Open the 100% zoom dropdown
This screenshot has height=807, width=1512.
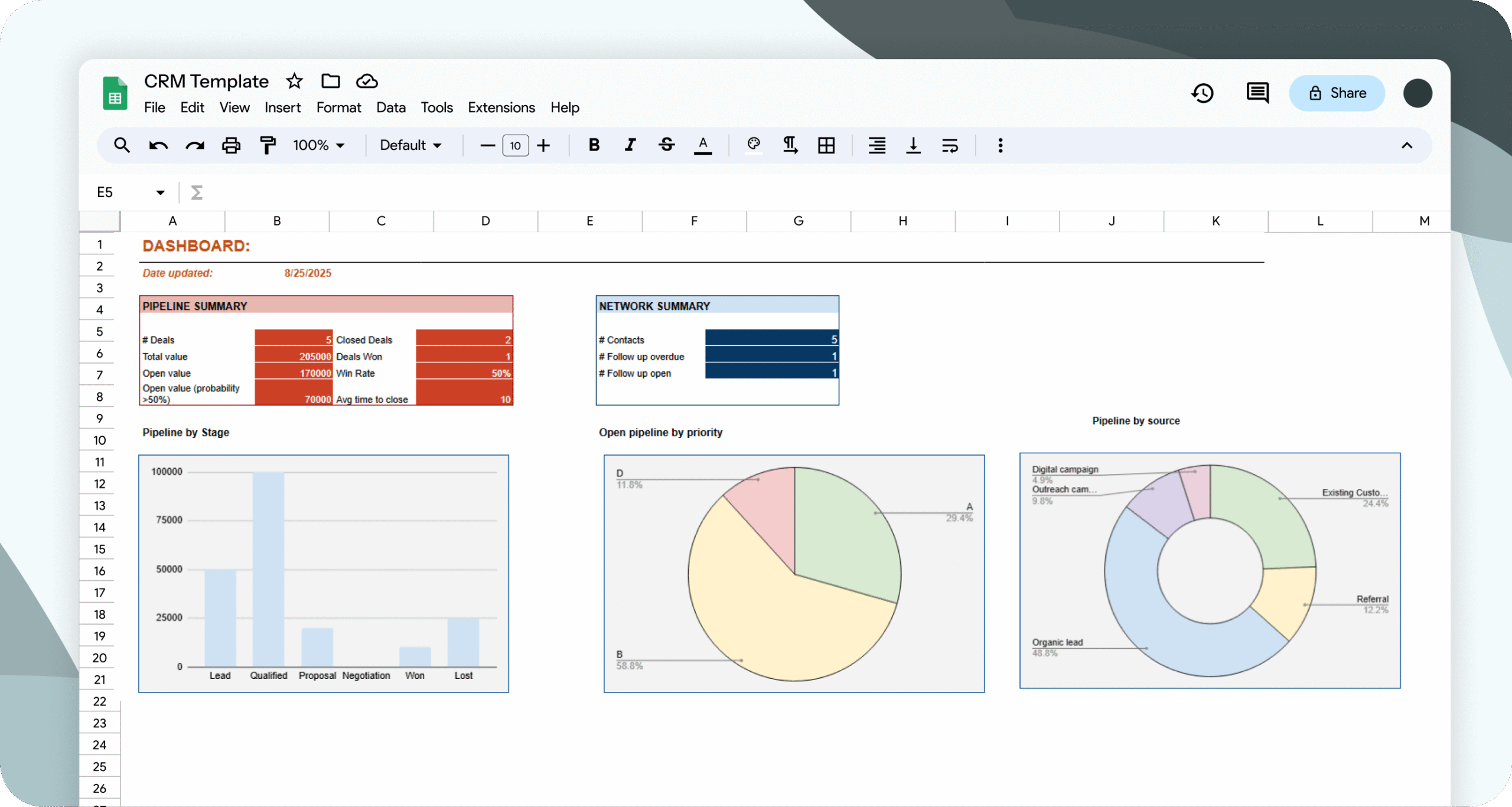318,145
